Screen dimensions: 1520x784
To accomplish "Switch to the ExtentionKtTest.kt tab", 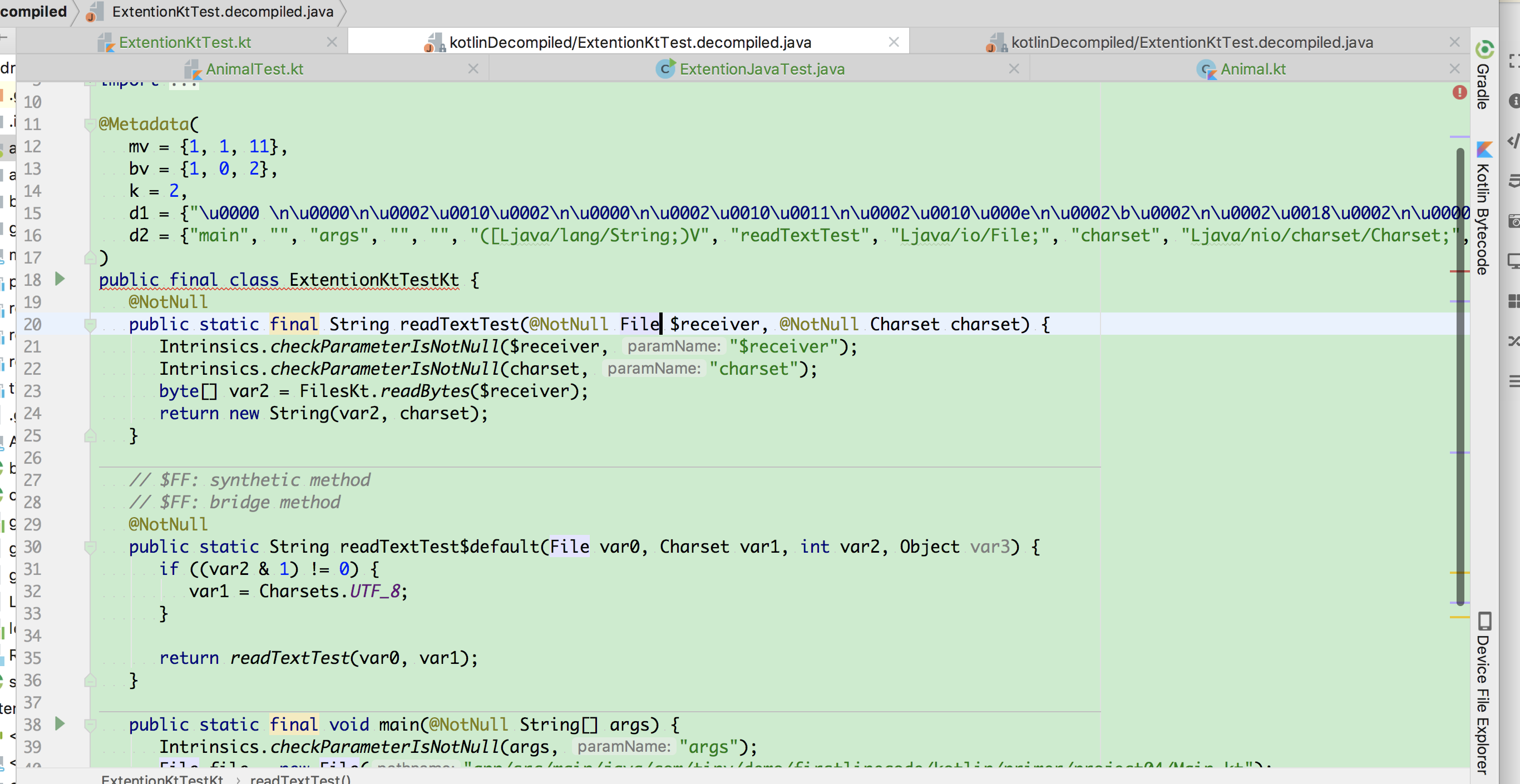I will coord(185,42).
